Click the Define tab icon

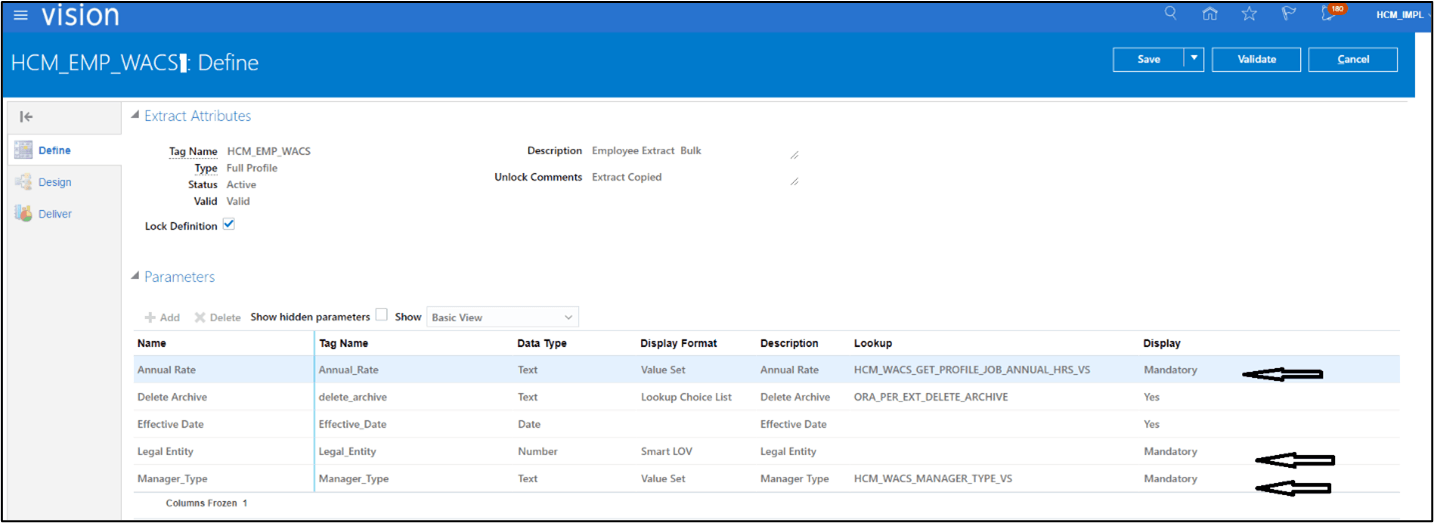pyautogui.click(x=23, y=150)
